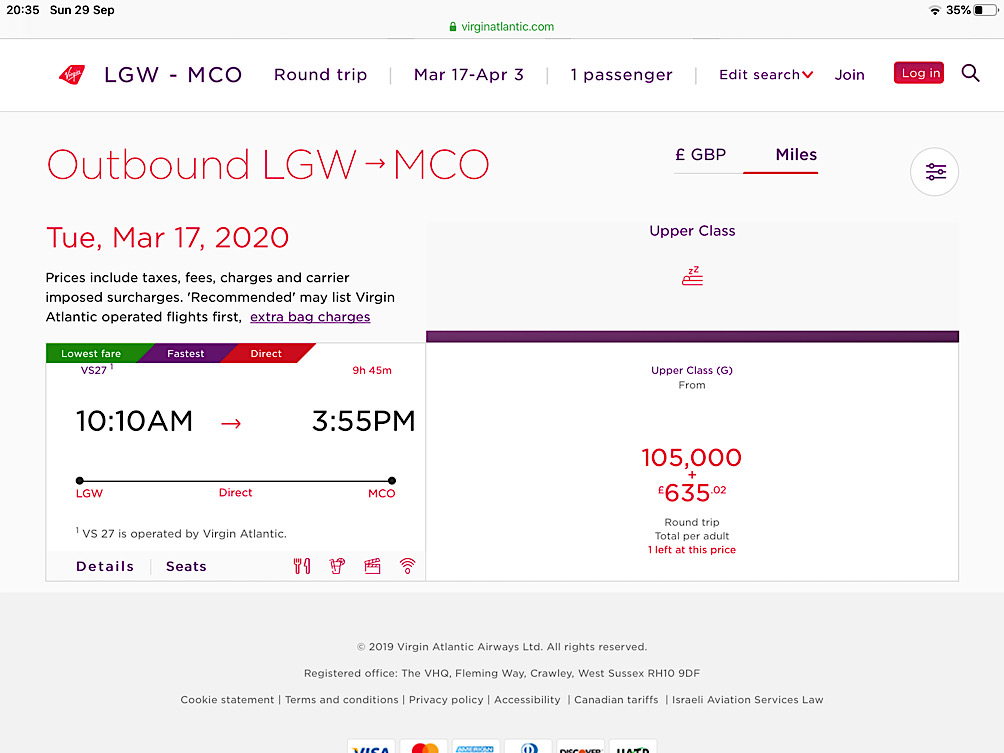1004x753 pixels.
Task: Expand the Edit search dropdown
Action: [x=766, y=75]
